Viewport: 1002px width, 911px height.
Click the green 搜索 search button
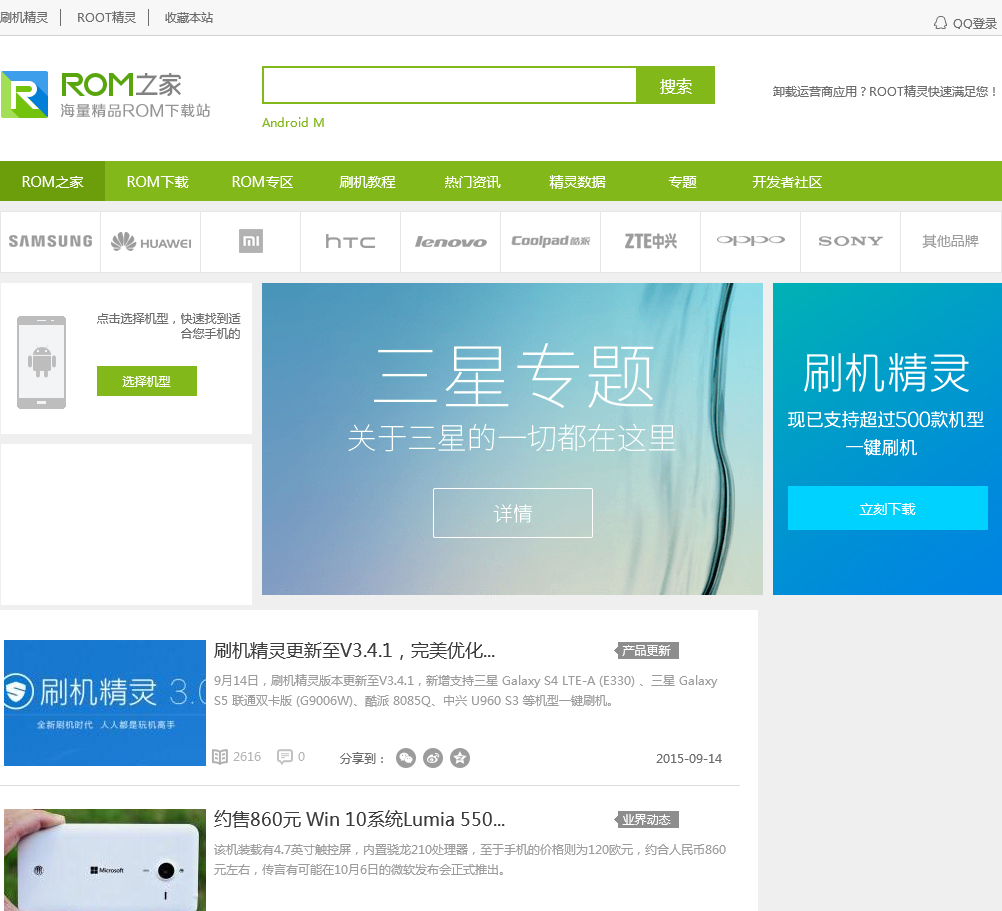(675, 85)
